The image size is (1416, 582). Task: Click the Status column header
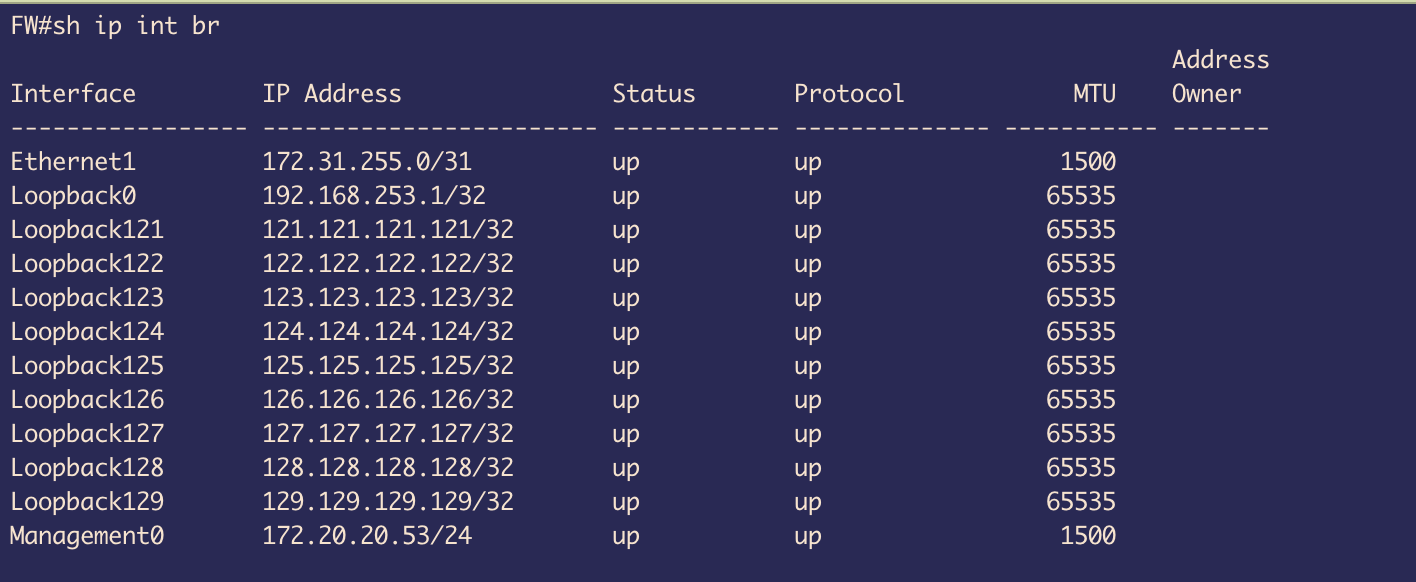coord(654,94)
